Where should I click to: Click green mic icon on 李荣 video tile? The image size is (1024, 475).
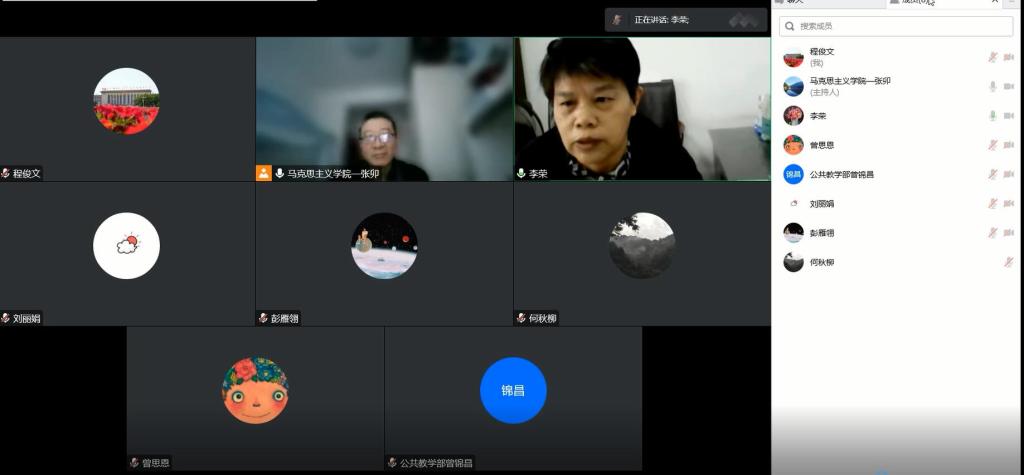521,173
